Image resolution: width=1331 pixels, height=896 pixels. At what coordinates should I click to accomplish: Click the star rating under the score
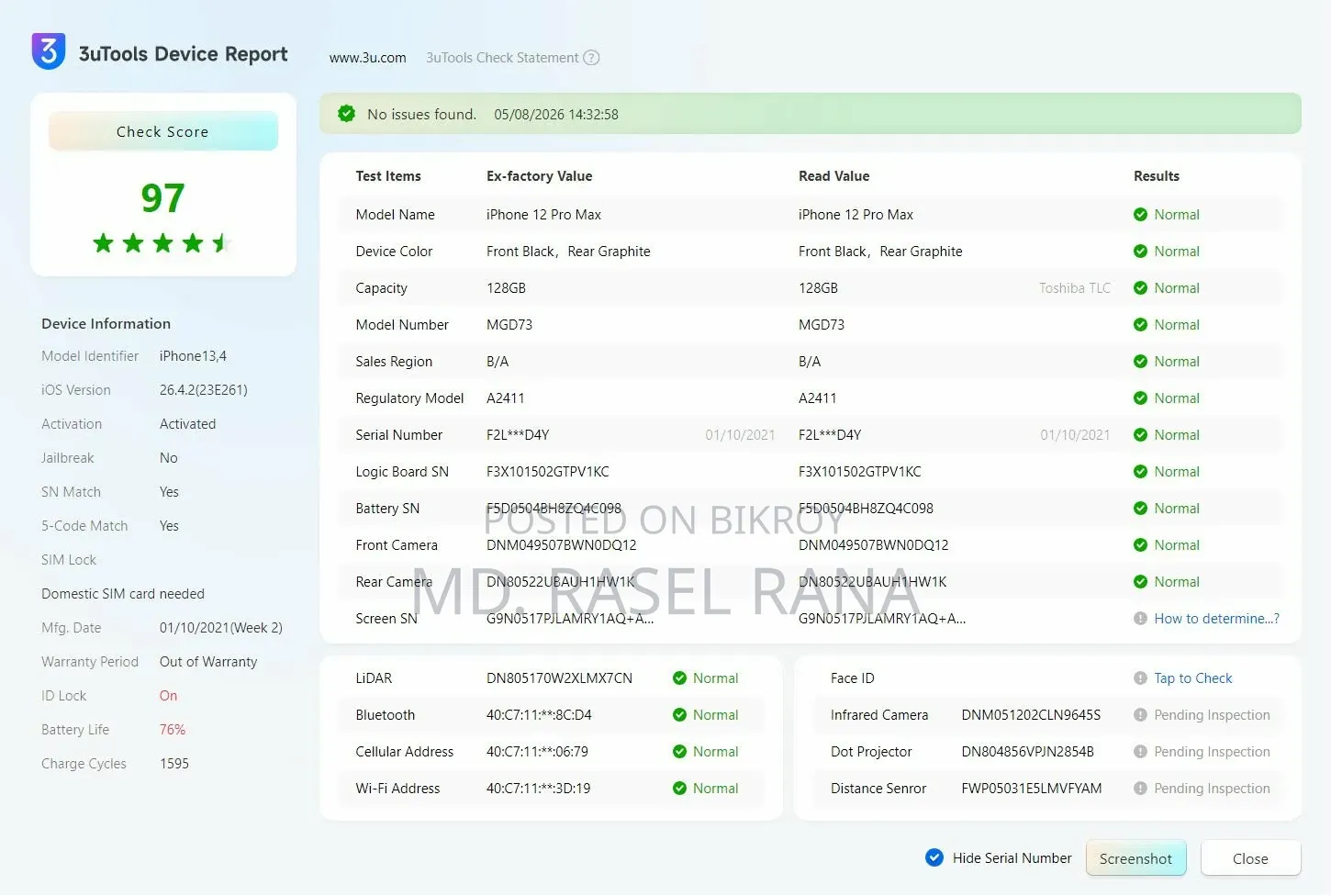(x=162, y=243)
